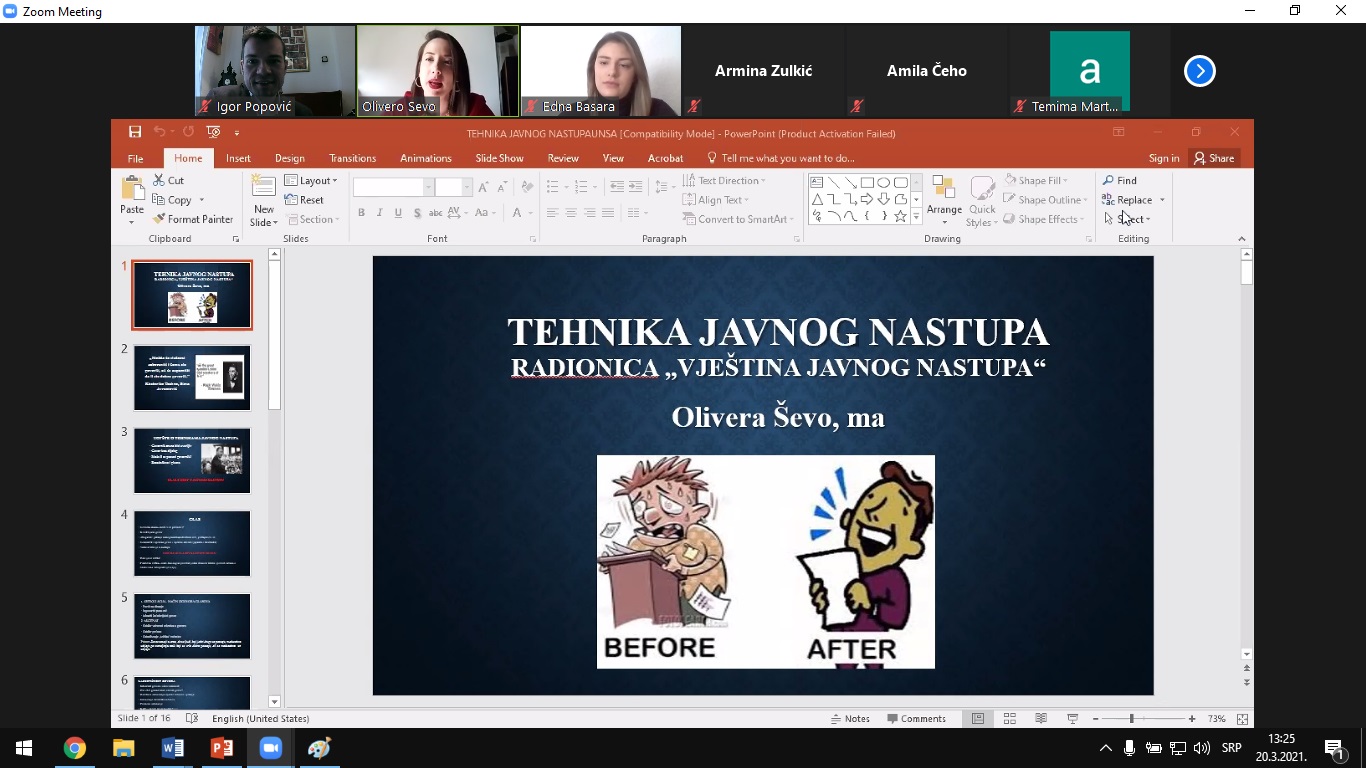Switch to the Slide Show tab

(x=499, y=158)
